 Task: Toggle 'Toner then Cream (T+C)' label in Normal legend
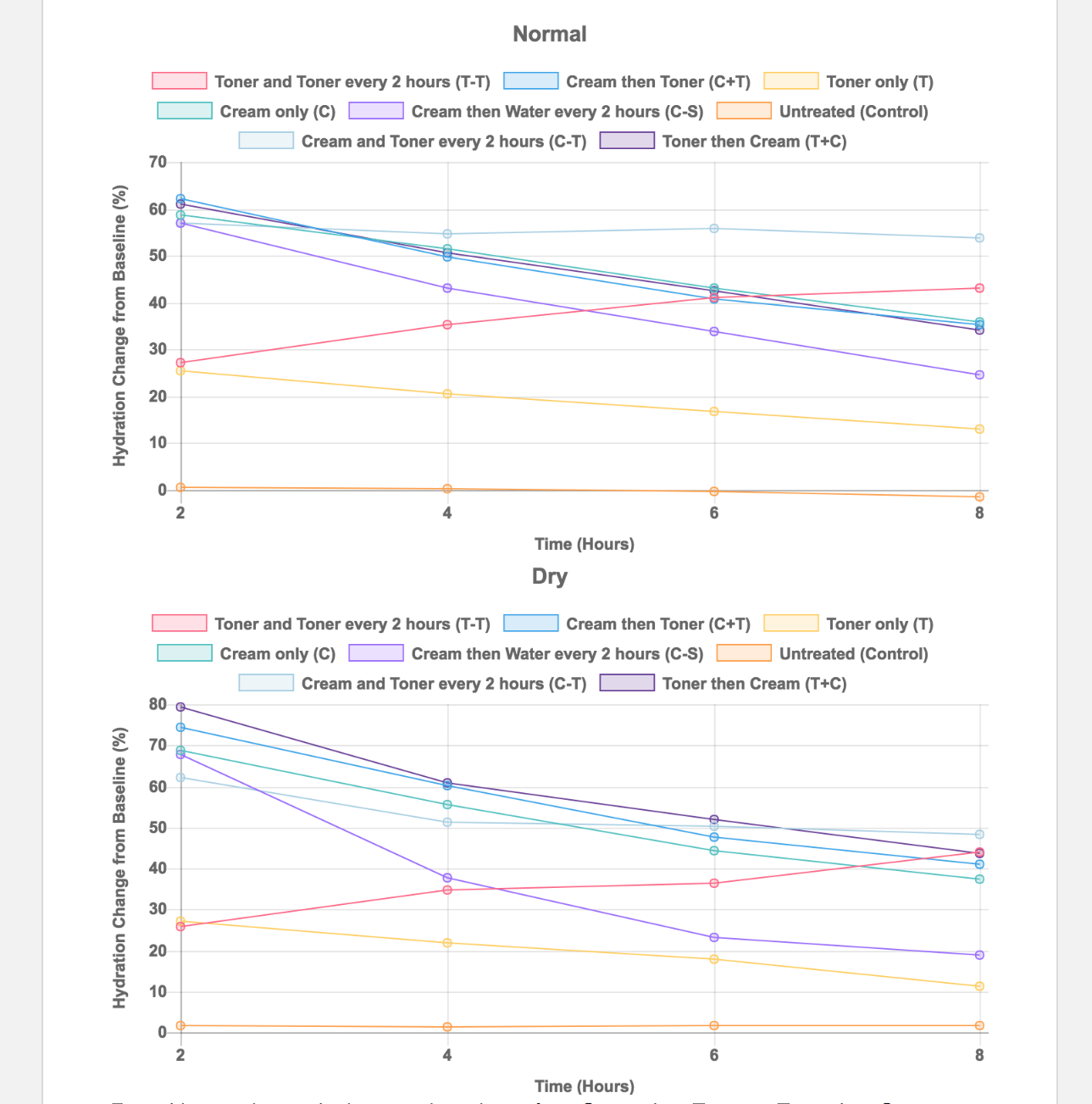point(754,141)
